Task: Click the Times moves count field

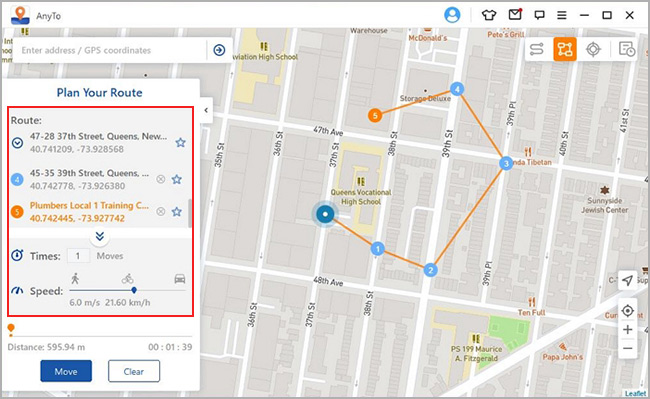Action: 78,256
